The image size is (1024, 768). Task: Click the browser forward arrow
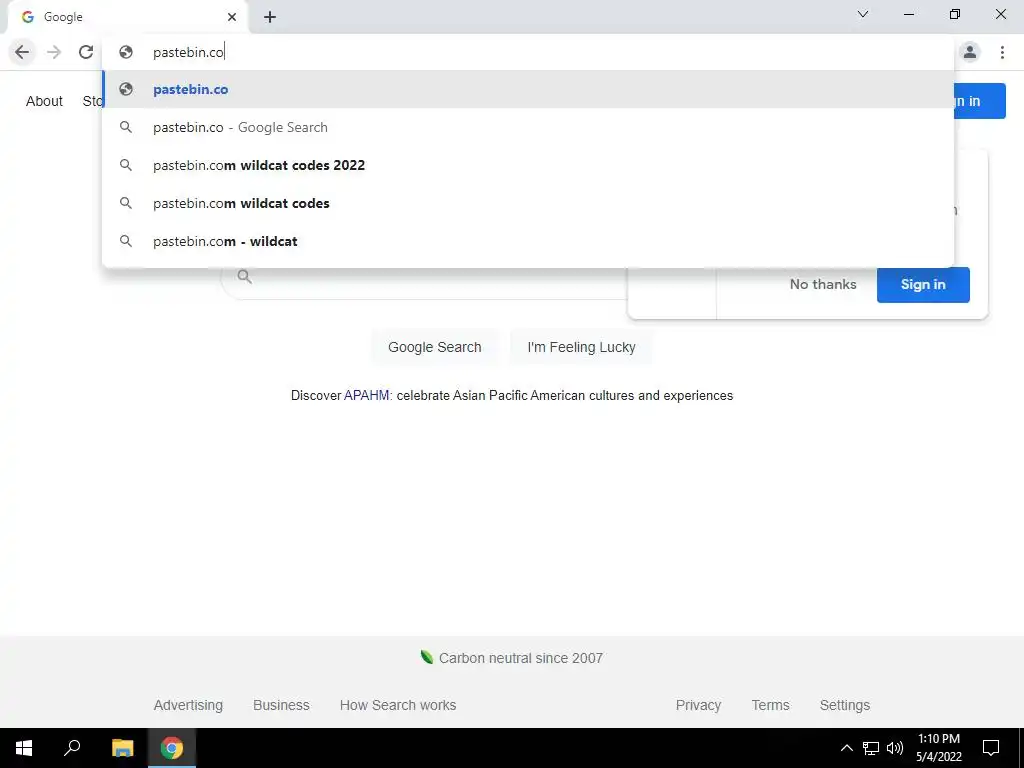(x=54, y=52)
